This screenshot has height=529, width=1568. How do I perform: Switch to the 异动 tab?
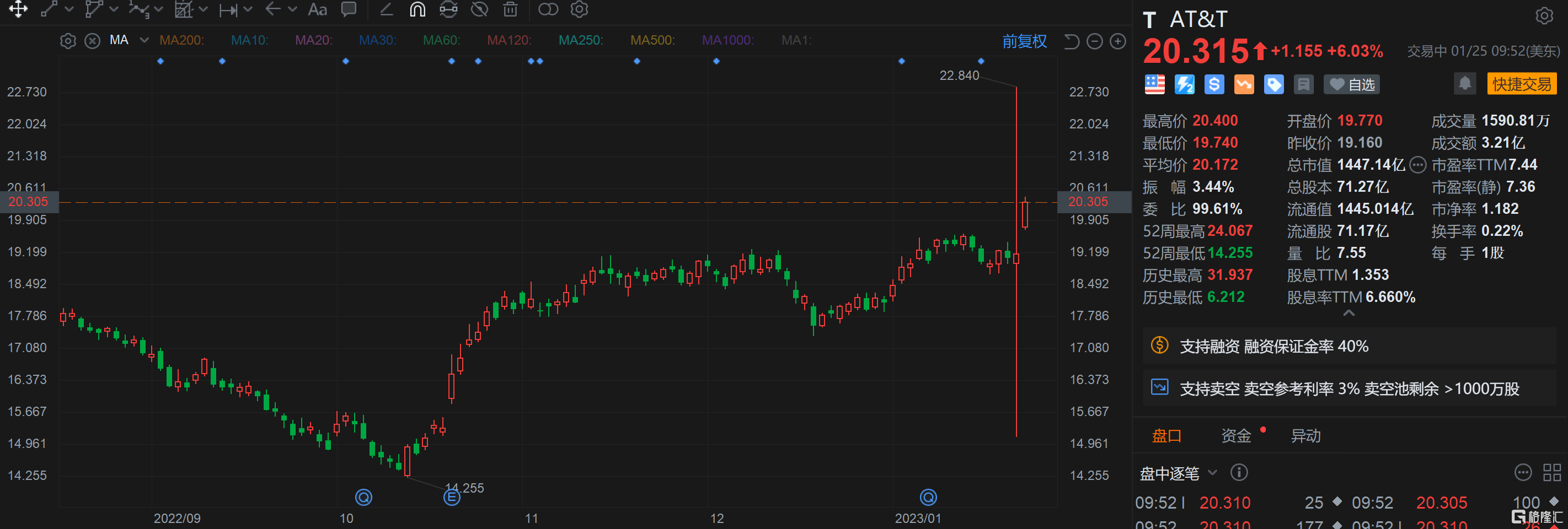[1305, 435]
